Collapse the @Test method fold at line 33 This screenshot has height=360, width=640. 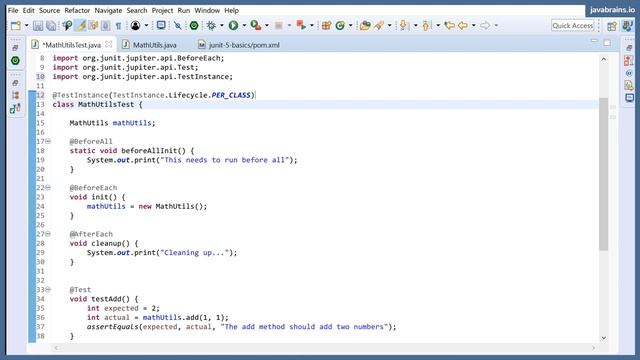[x=48, y=289]
